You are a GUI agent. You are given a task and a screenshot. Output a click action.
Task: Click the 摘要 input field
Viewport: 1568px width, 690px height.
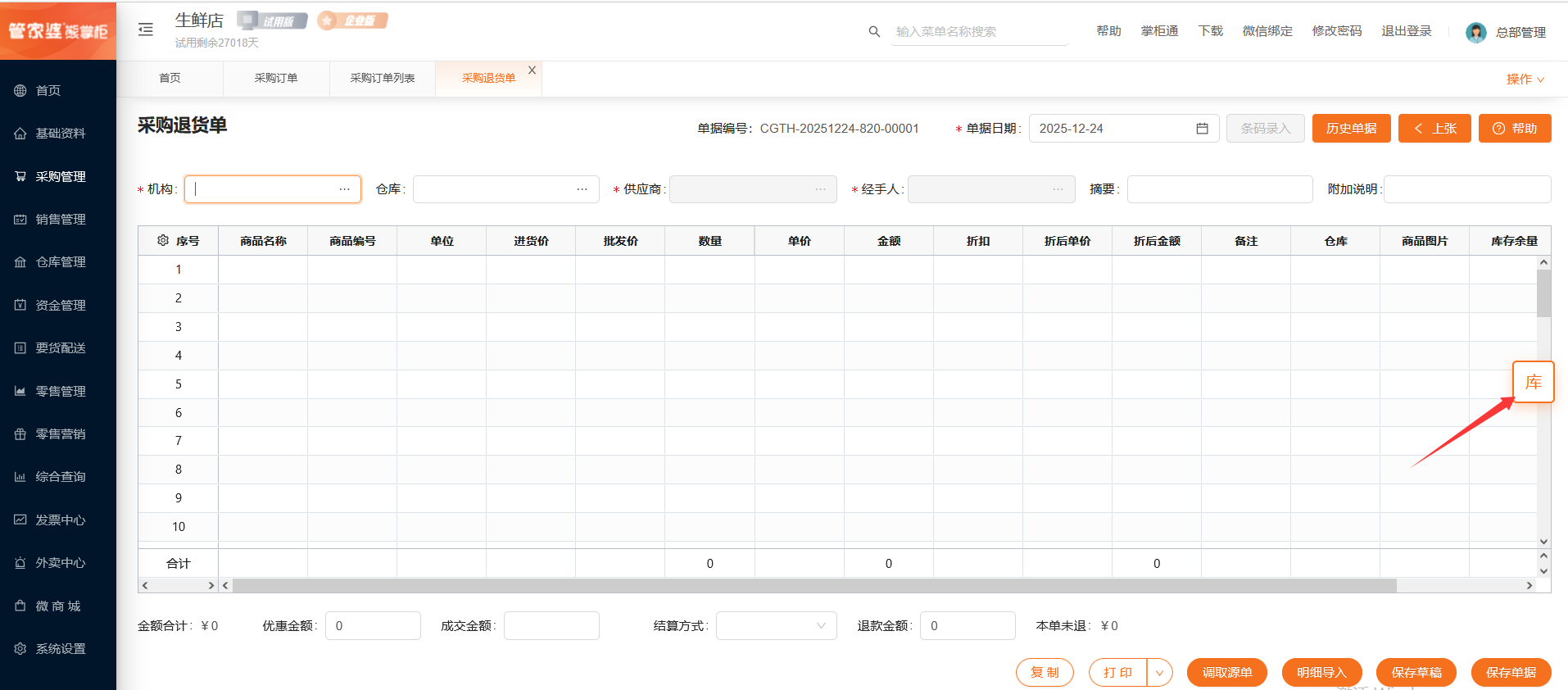pos(1219,189)
